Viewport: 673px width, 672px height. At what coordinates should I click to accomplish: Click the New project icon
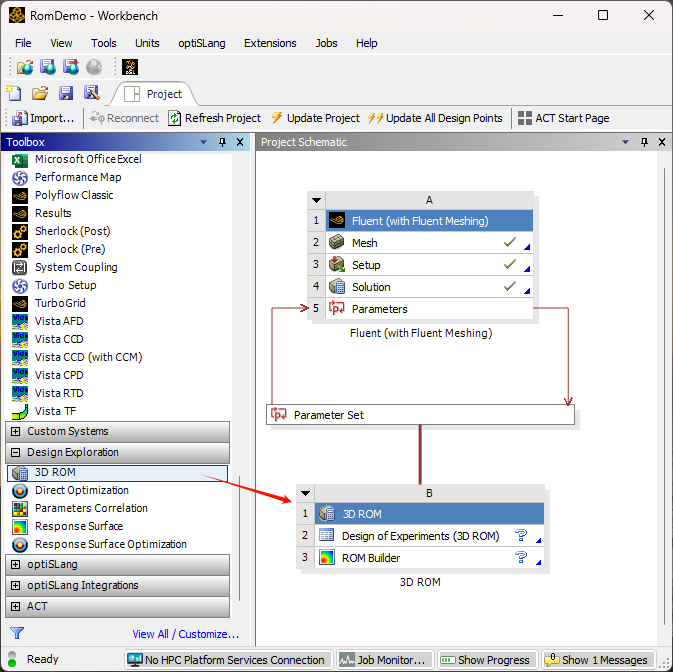(x=16, y=93)
